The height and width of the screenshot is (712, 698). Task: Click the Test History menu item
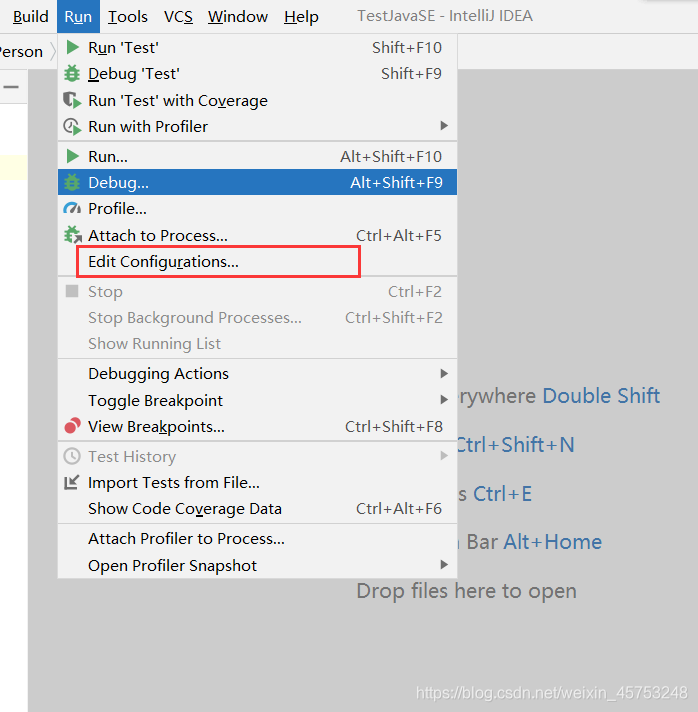pyautogui.click(x=257, y=456)
